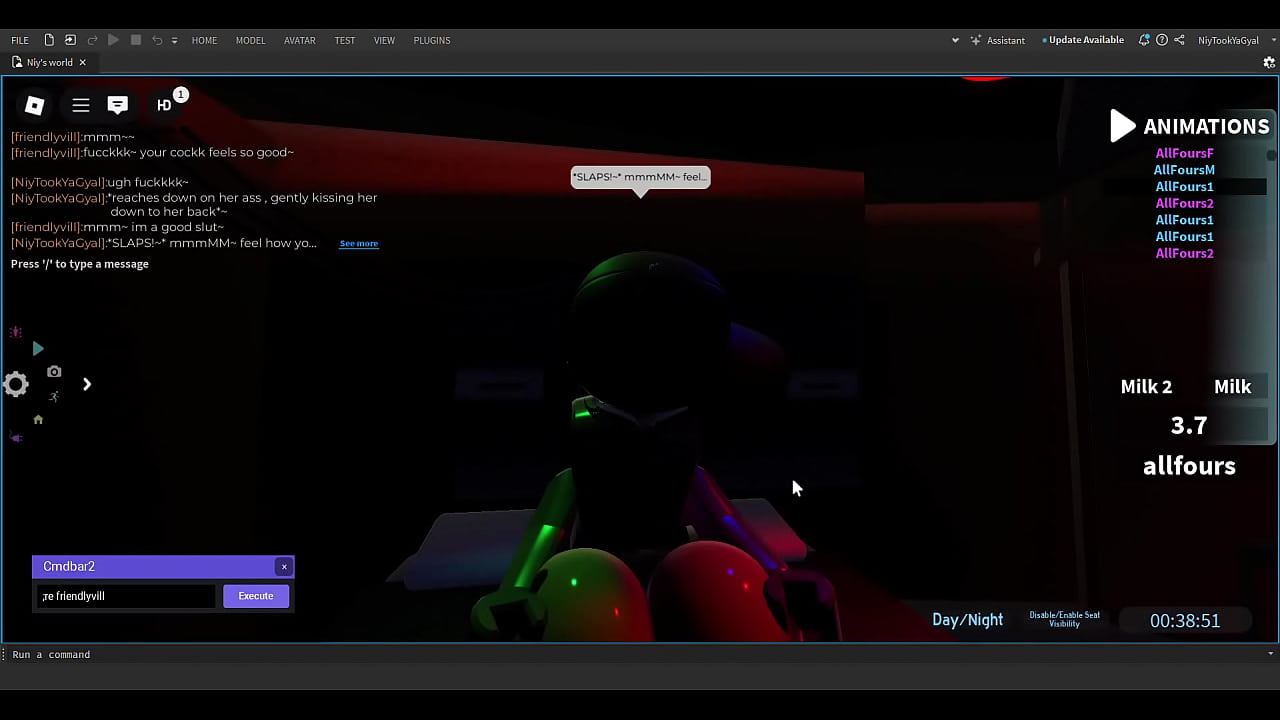Click the HD leaderboard icon

(163, 105)
